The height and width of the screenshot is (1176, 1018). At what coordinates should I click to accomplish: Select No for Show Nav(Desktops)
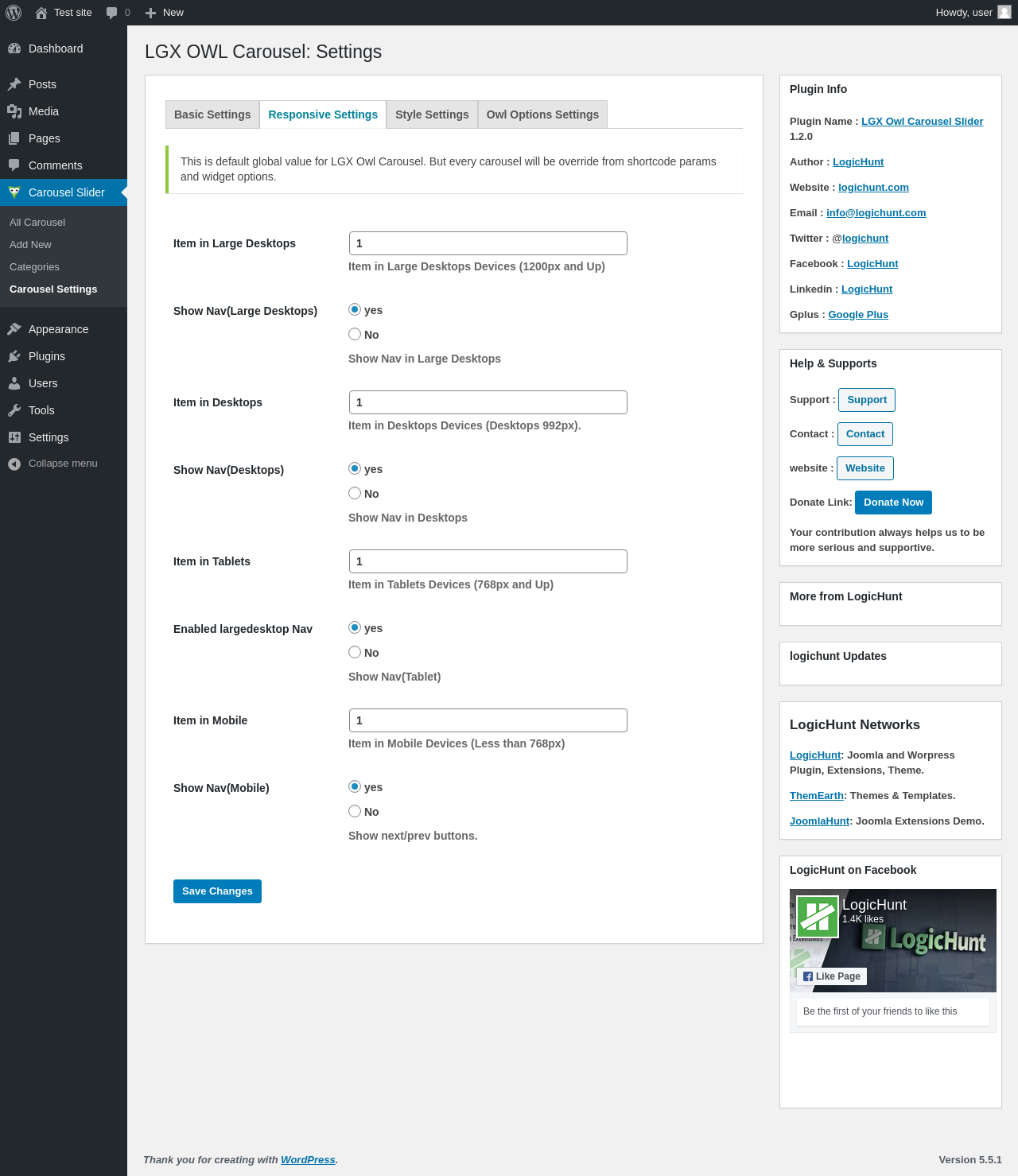coord(355,493)
